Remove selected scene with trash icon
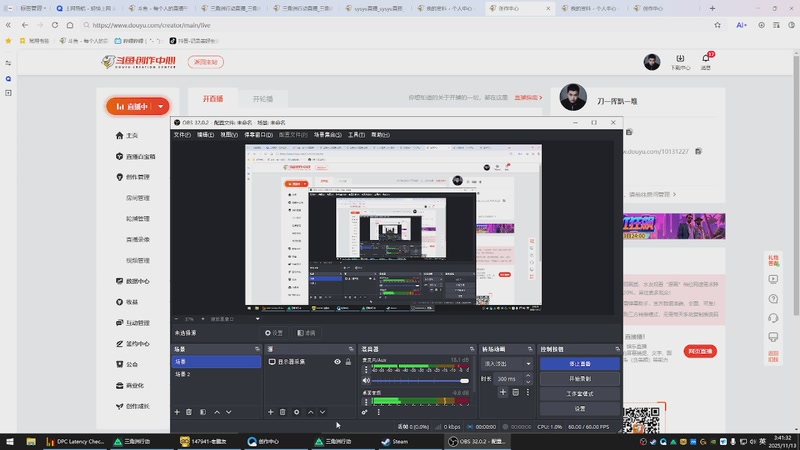 tap(189, 412)
